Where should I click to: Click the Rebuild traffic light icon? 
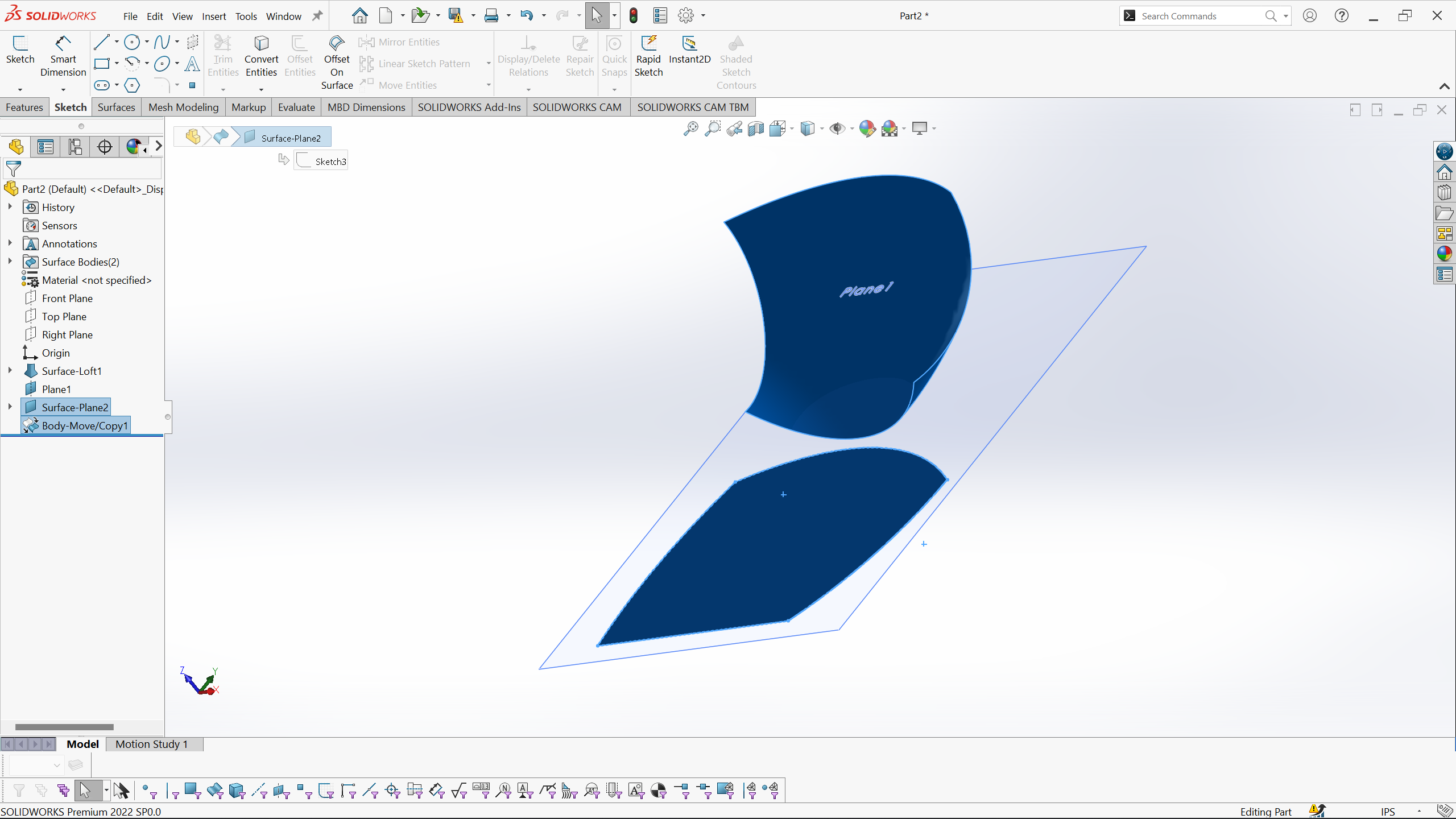click(634, 16)
